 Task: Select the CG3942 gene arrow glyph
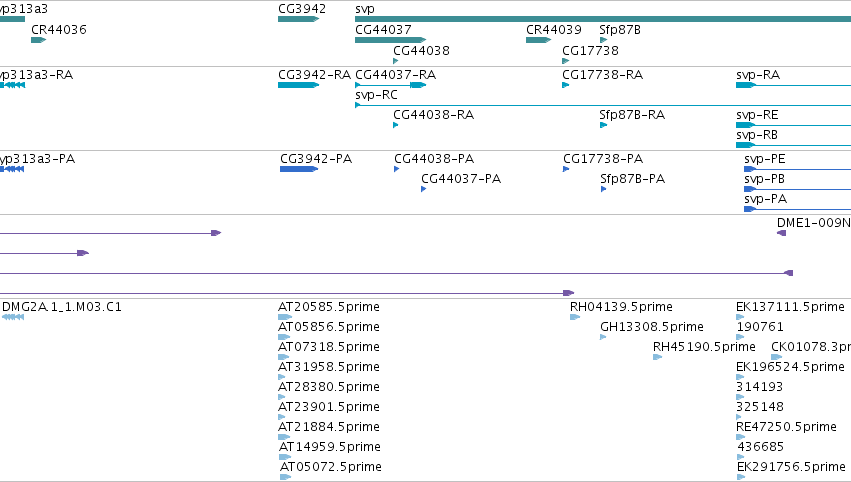tap(299, 19)
